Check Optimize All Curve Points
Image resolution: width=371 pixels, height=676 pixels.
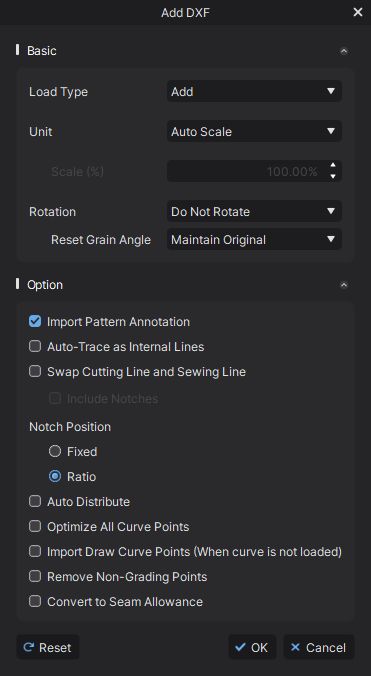point(35,526)
